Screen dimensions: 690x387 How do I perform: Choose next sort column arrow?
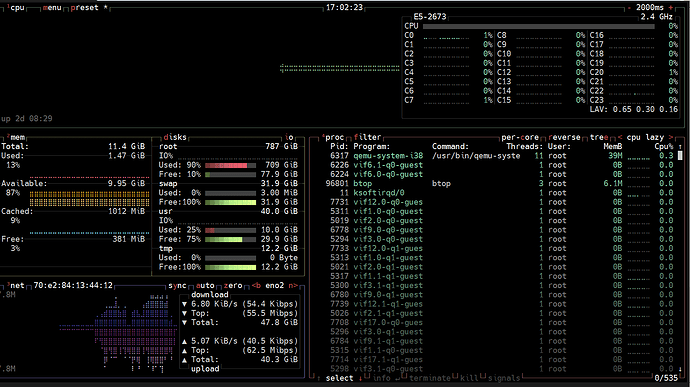pyautogui.click(x=671, y=137)
